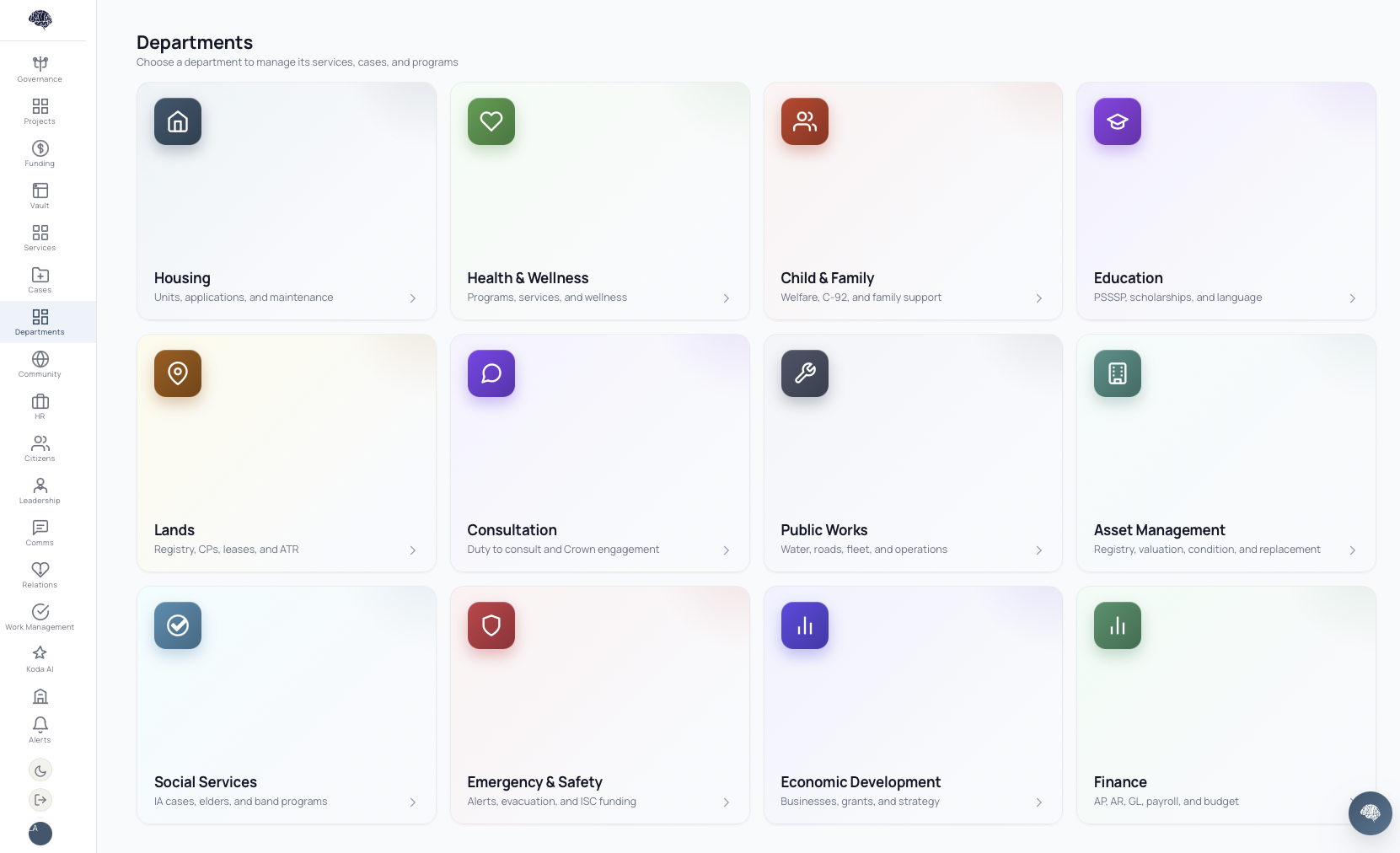The height and width of the screenshot is (853, 1400).
Task: Click the Finance bar chart icon
Action: (x=1118, y=625)
